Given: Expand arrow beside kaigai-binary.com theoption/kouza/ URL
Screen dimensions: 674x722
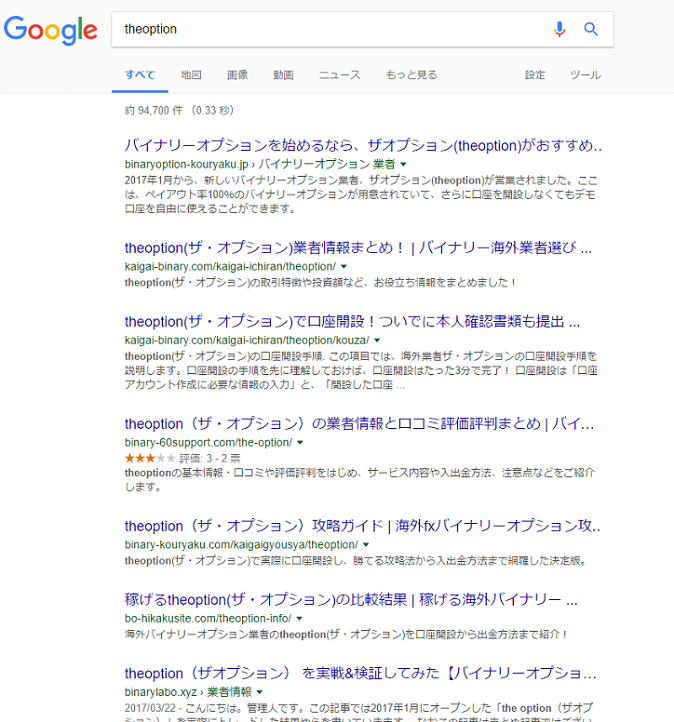Looking at the screenshot, I should tap(378, 340).
